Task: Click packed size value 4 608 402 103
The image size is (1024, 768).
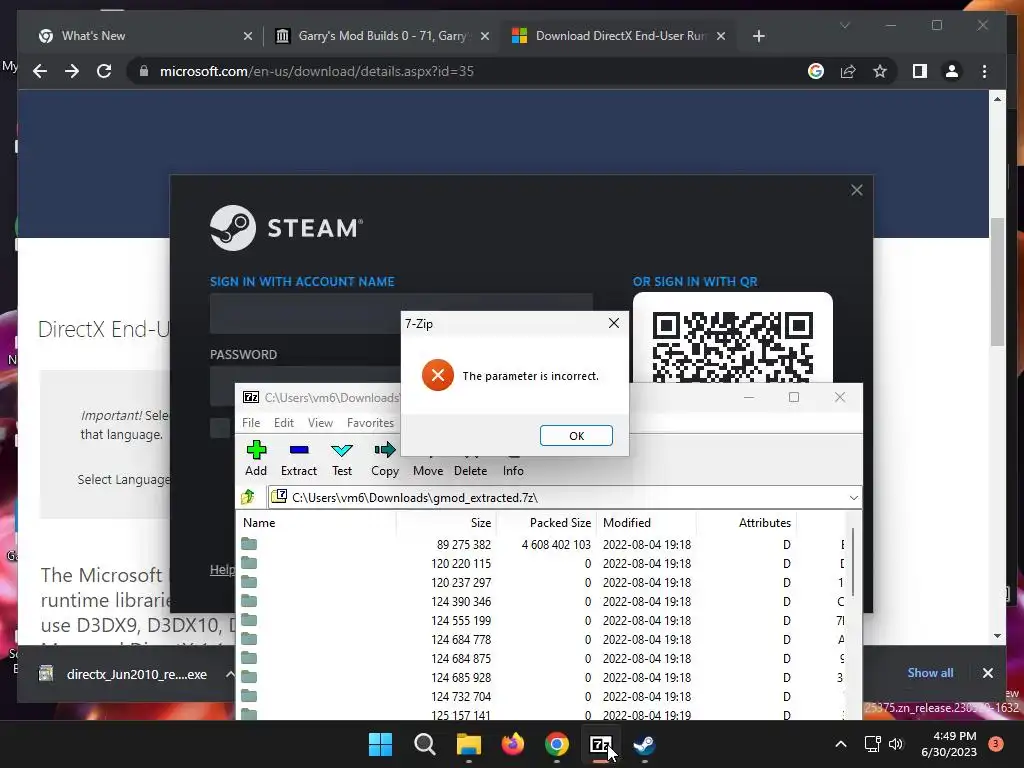Action: [x=556, y=544]
